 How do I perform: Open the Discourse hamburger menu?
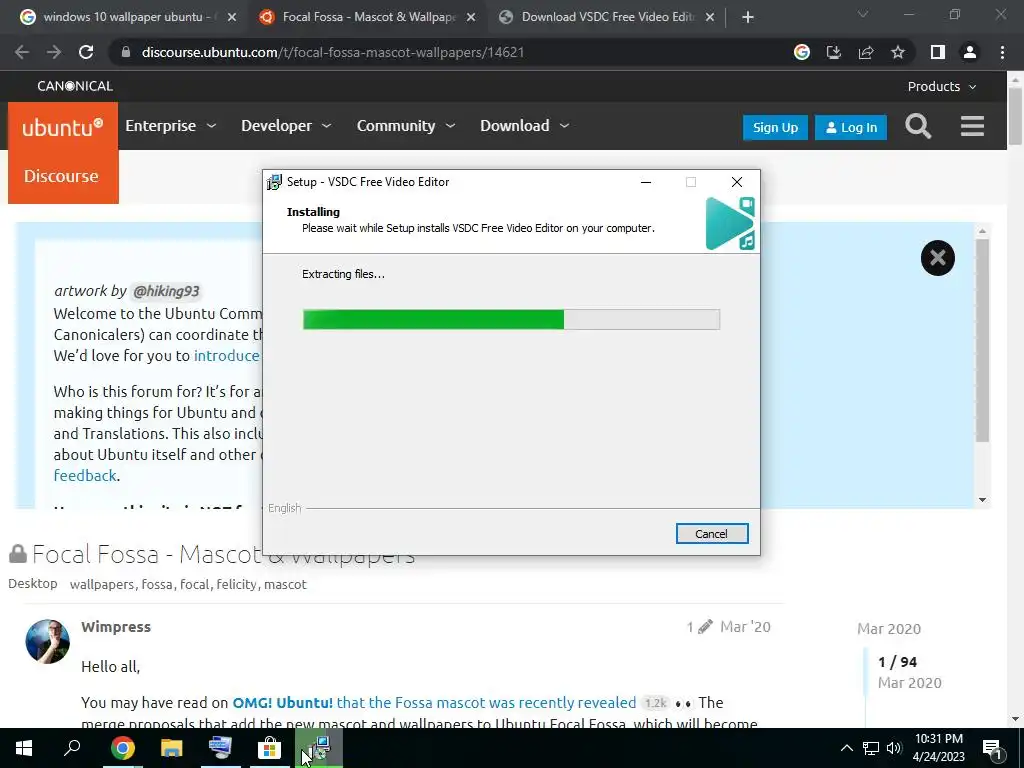[x=972, y=126]
